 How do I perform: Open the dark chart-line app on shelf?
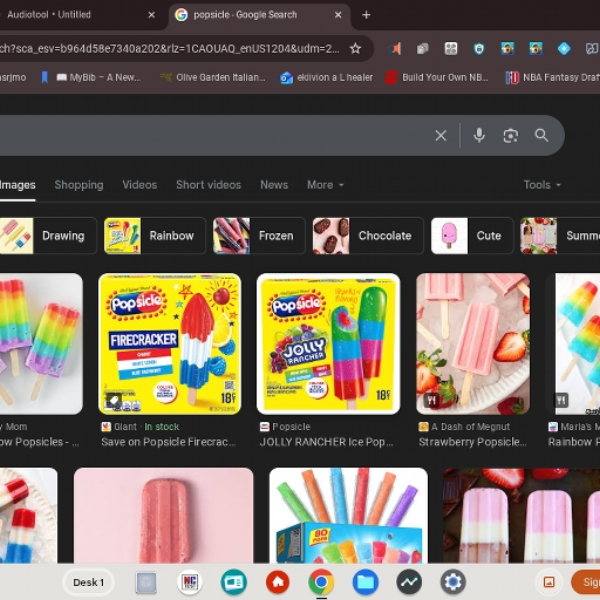point(409,582)
